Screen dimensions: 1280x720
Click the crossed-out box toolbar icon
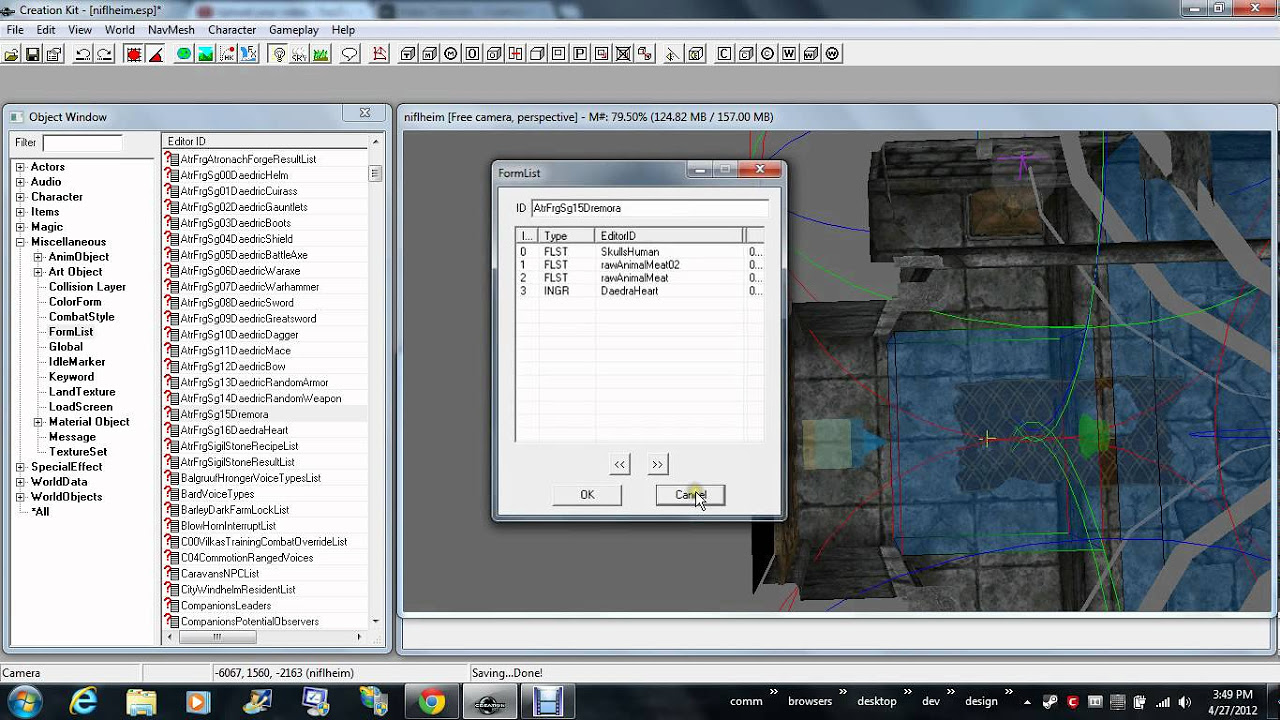tap(623, 54)
